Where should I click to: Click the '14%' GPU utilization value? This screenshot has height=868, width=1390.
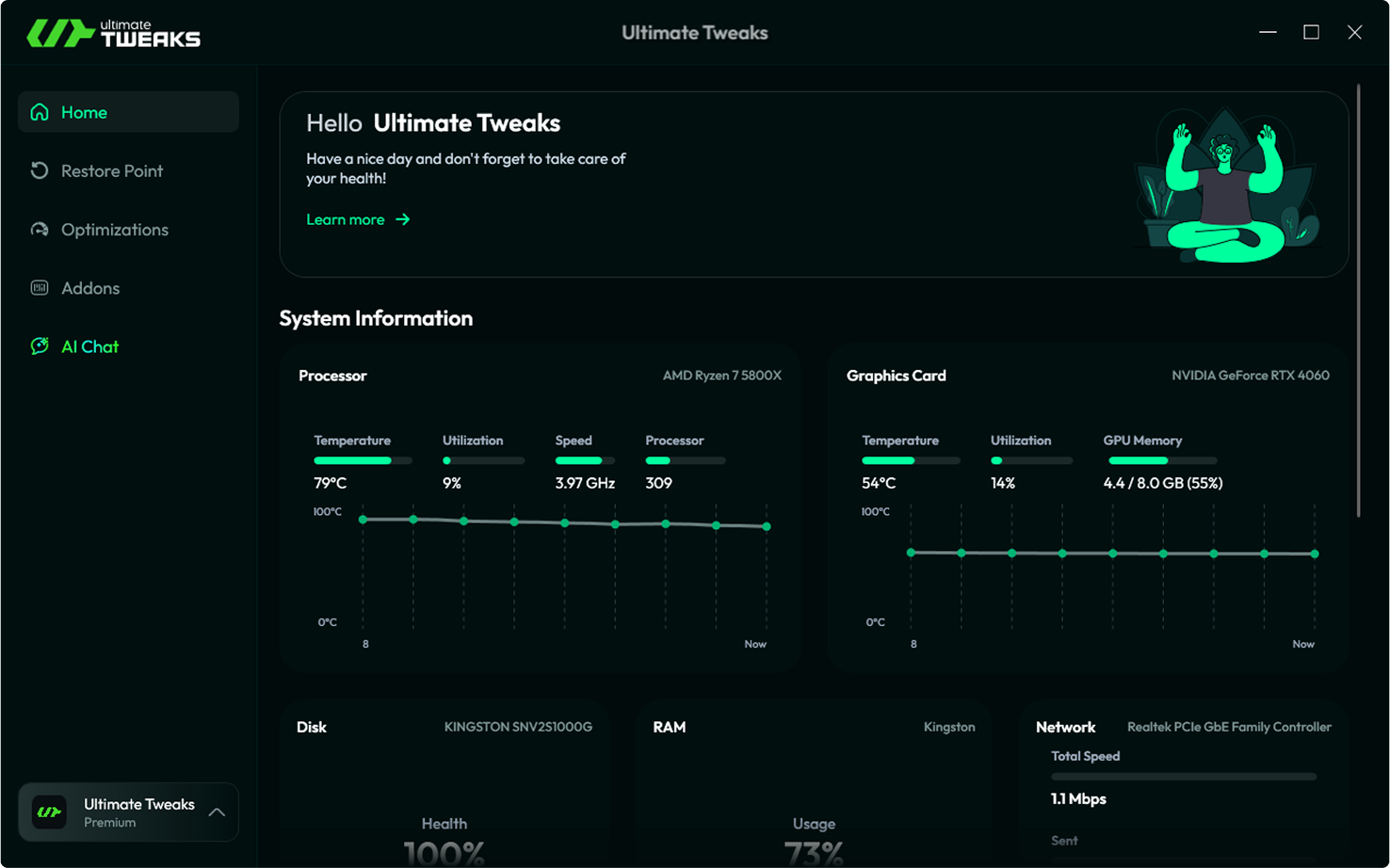point(1003,483)
